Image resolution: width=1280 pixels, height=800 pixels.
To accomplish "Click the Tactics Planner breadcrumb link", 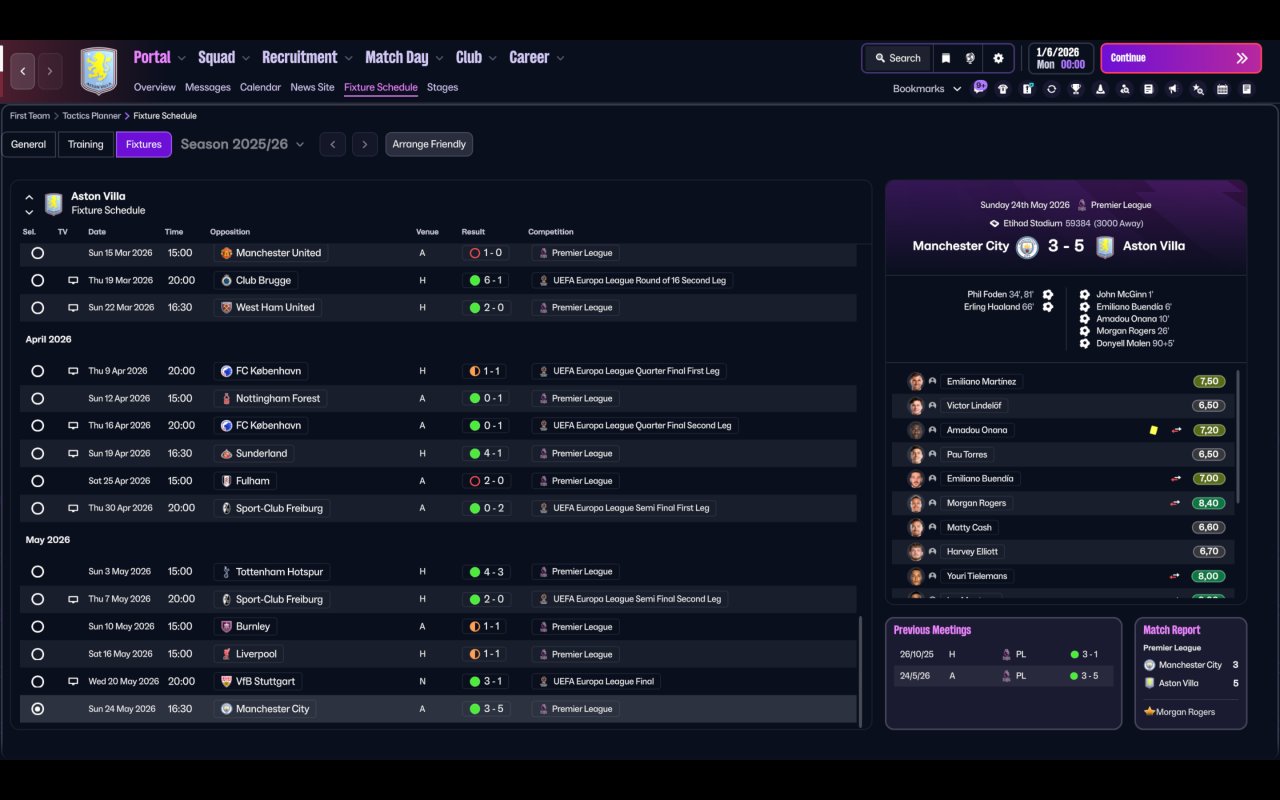I will 92,116.
